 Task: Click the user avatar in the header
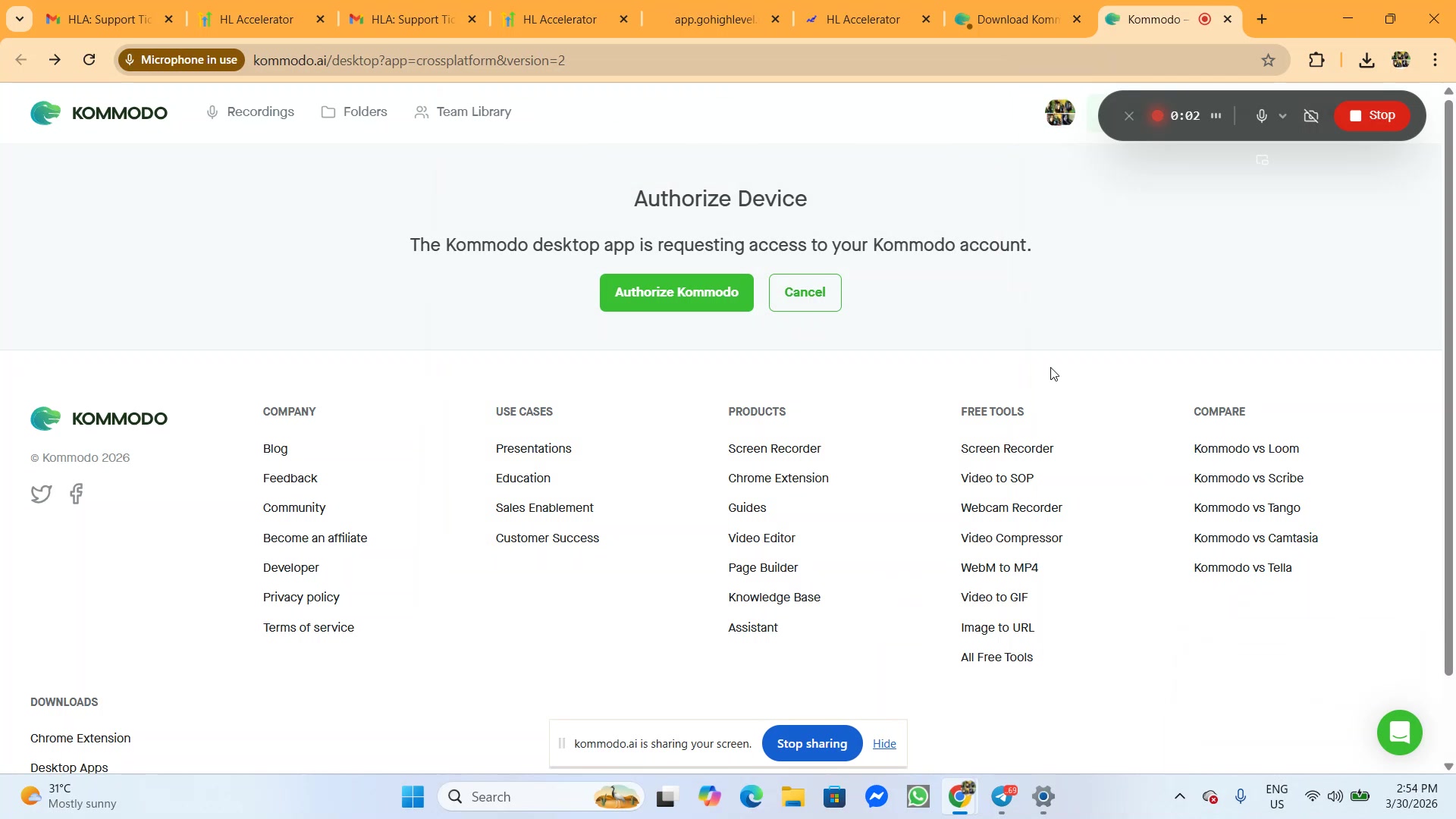(x=1059, y=113)
